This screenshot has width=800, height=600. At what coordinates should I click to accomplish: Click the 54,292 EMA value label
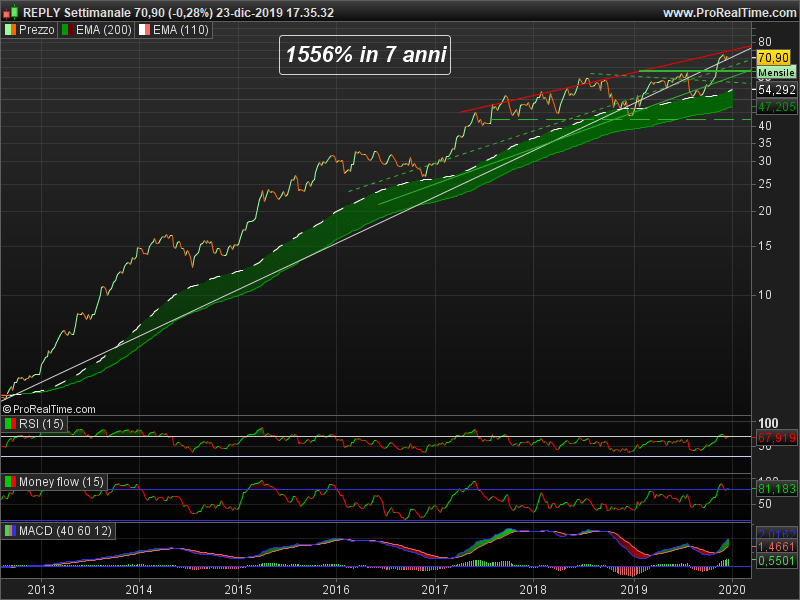(777, 90)
